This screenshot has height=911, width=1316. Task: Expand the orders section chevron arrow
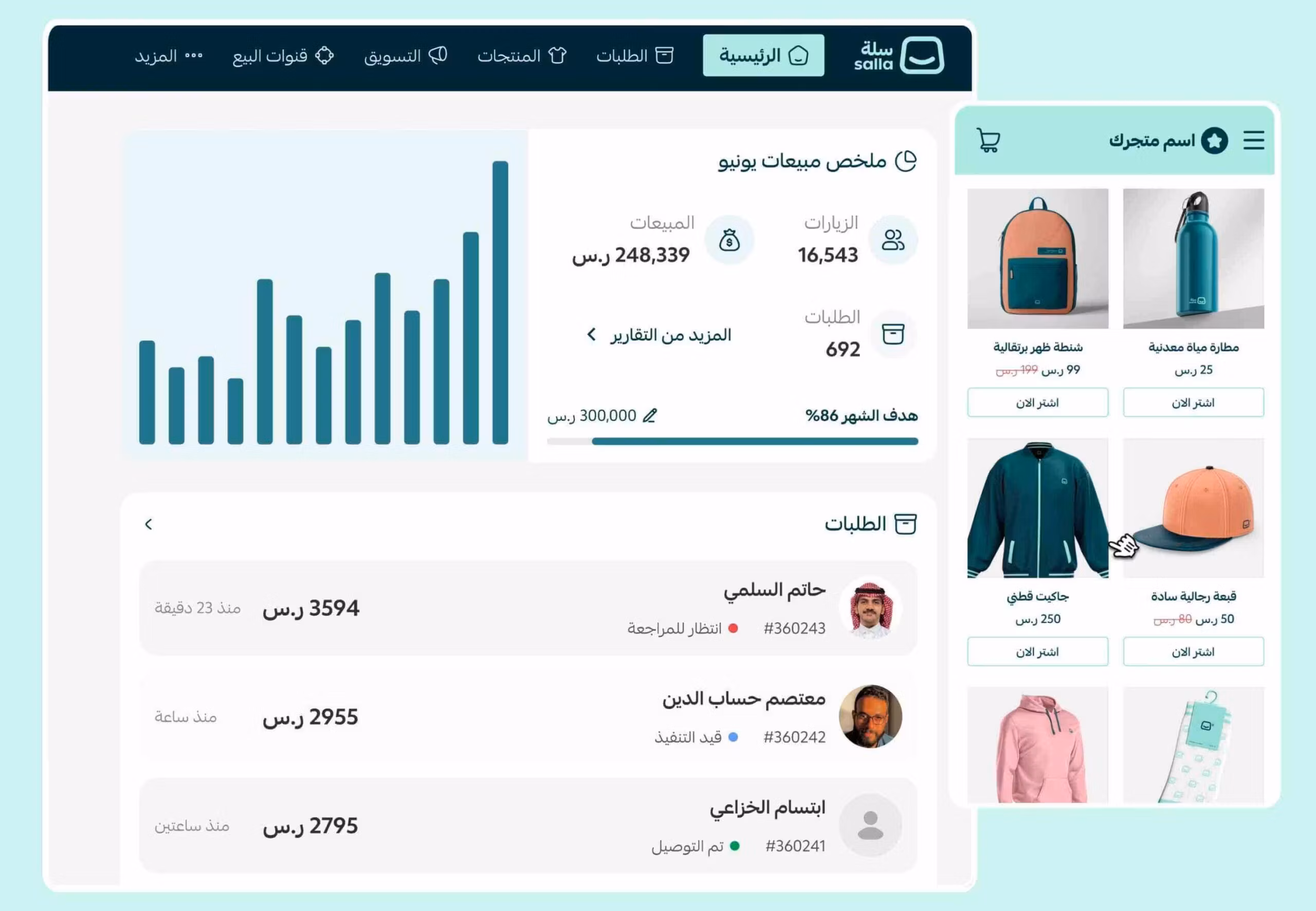(149, 524)
